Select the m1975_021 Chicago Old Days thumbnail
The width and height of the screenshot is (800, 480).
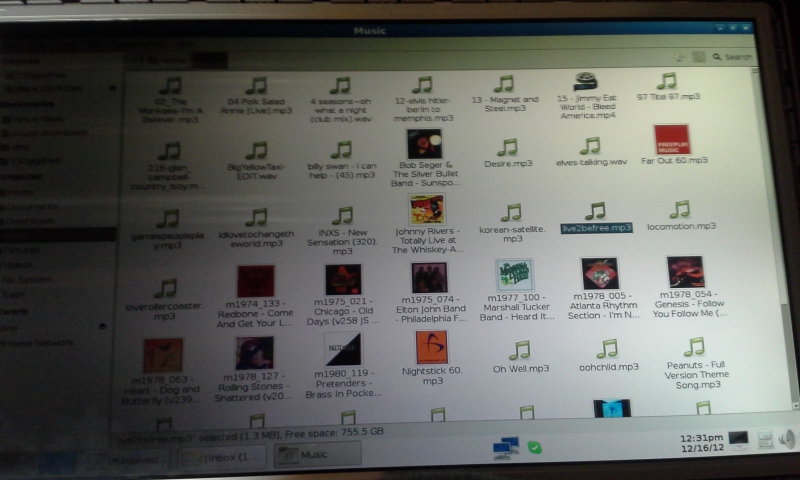click(343, 280)
